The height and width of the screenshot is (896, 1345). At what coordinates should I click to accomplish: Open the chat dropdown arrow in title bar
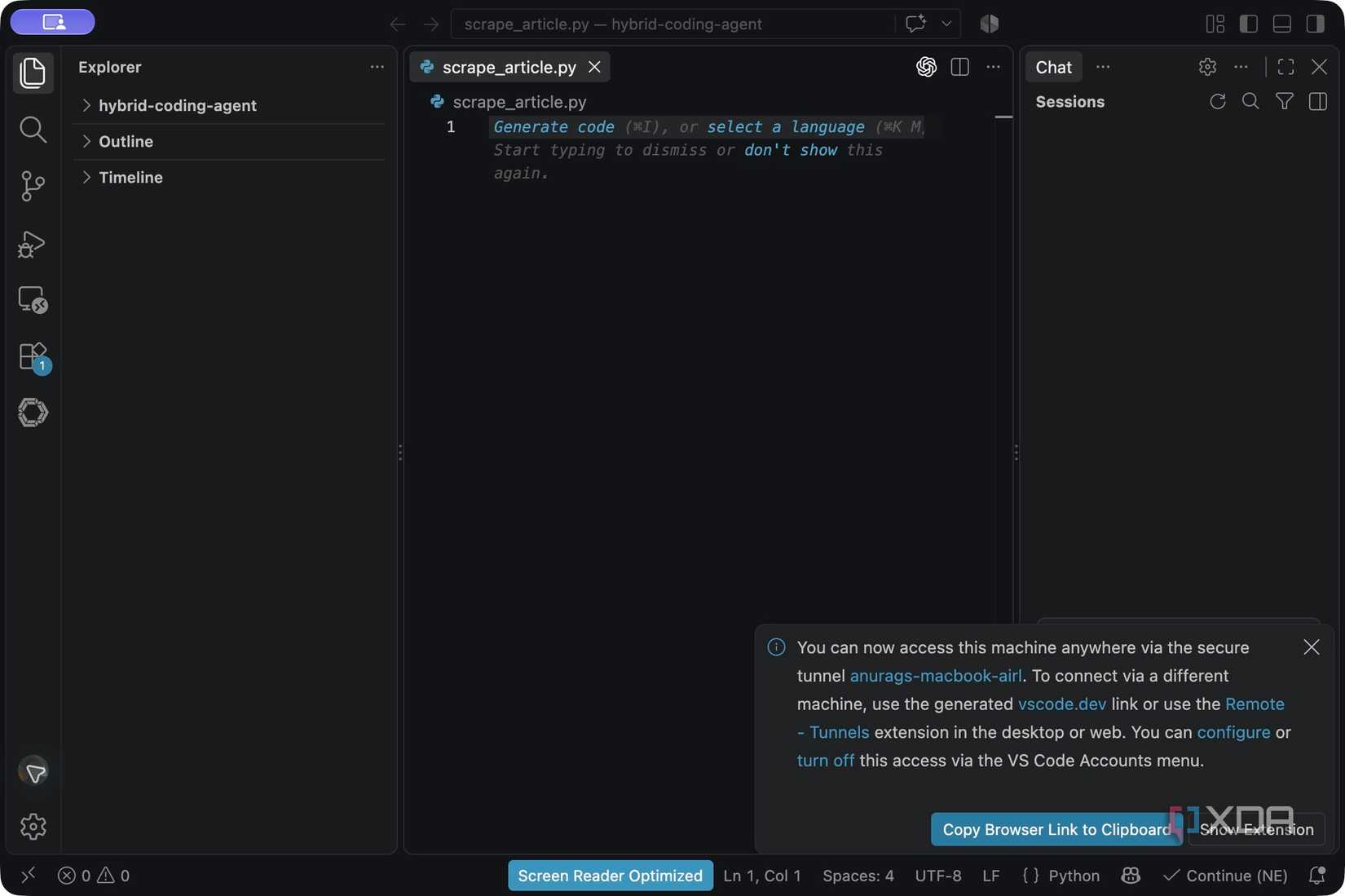click(x=946, y=23)
